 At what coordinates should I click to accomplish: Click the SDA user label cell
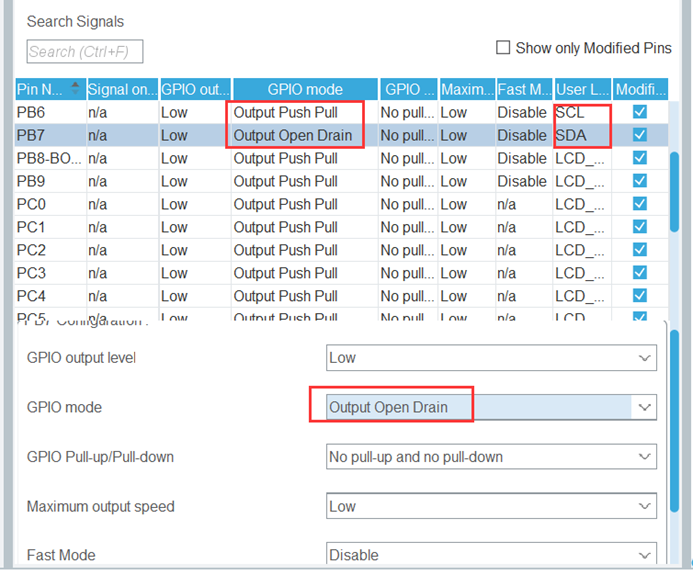click(x=581, y=135)
